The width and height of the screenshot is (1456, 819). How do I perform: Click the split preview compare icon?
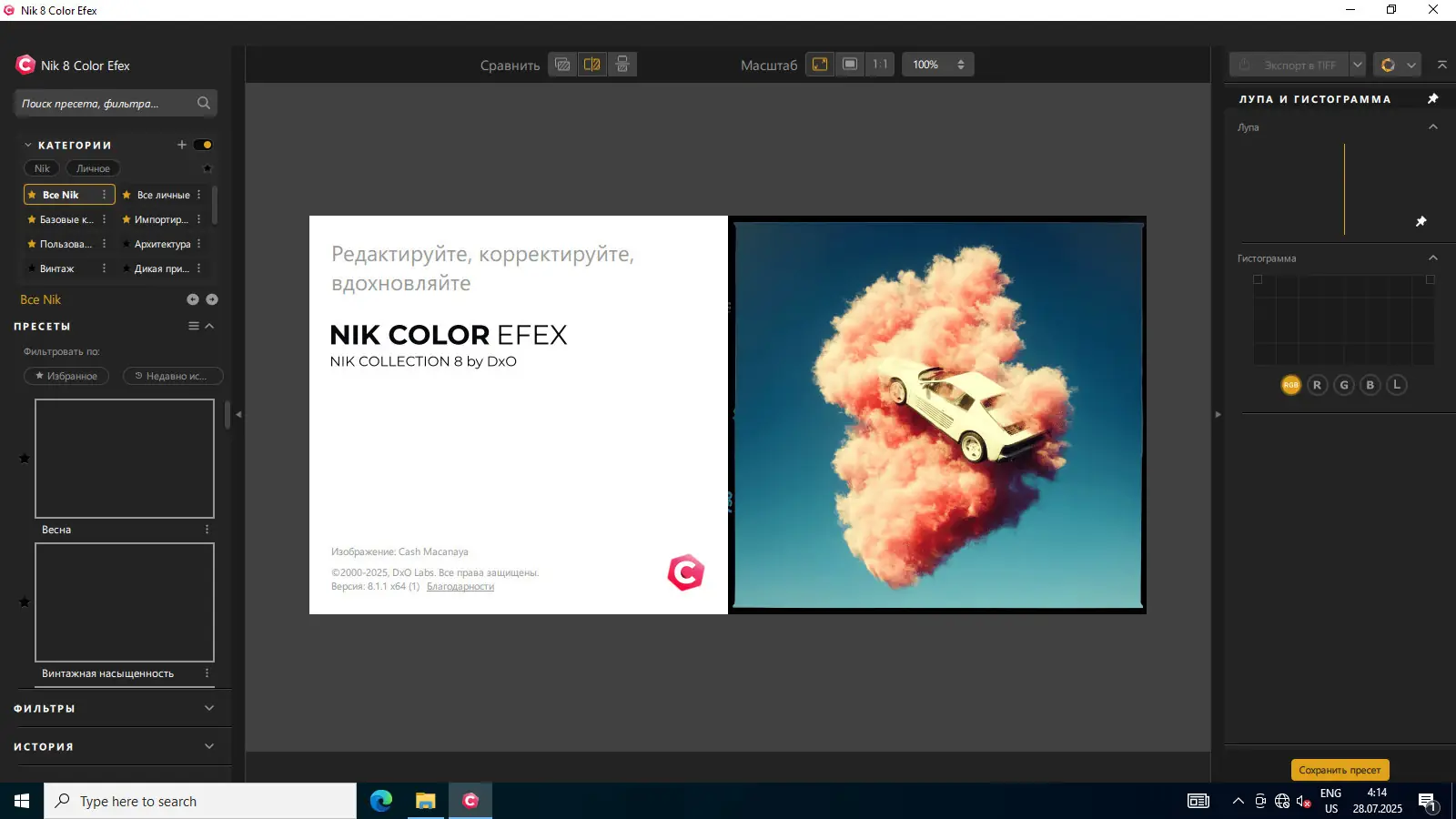(x=591, y=65)
